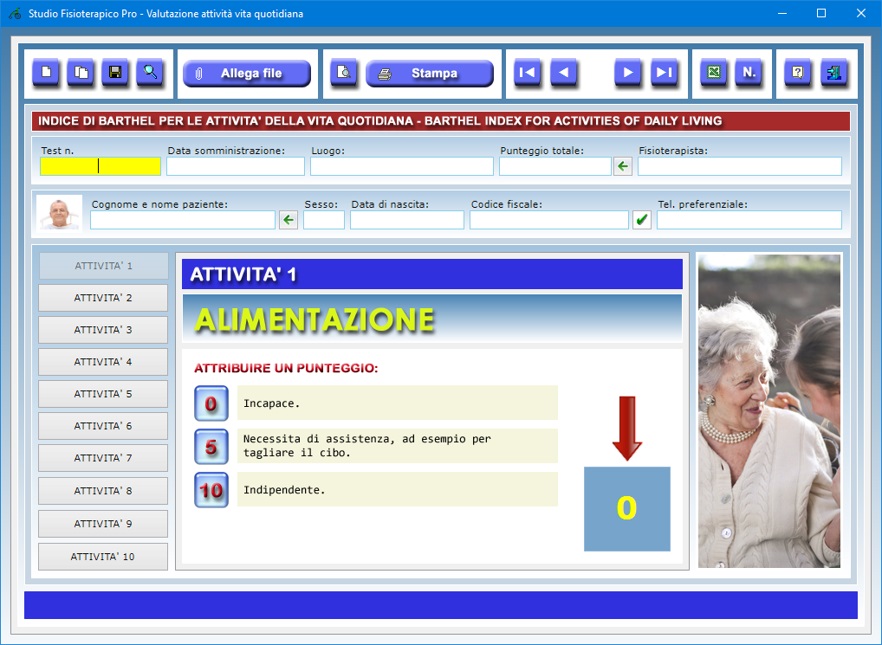This screenshot has width=882, height=645.
Task: Go to ATTIVITA' 8
Action: (103, 491)
